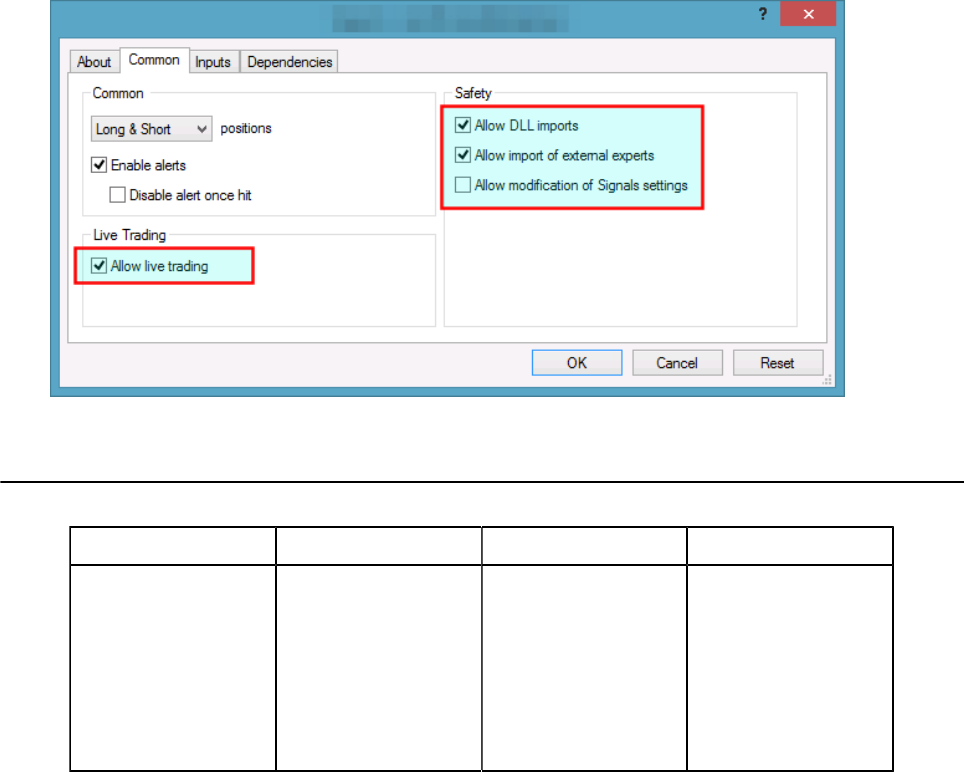Check Disable alert once hit
964x772 pixels.
coord(117,195)
